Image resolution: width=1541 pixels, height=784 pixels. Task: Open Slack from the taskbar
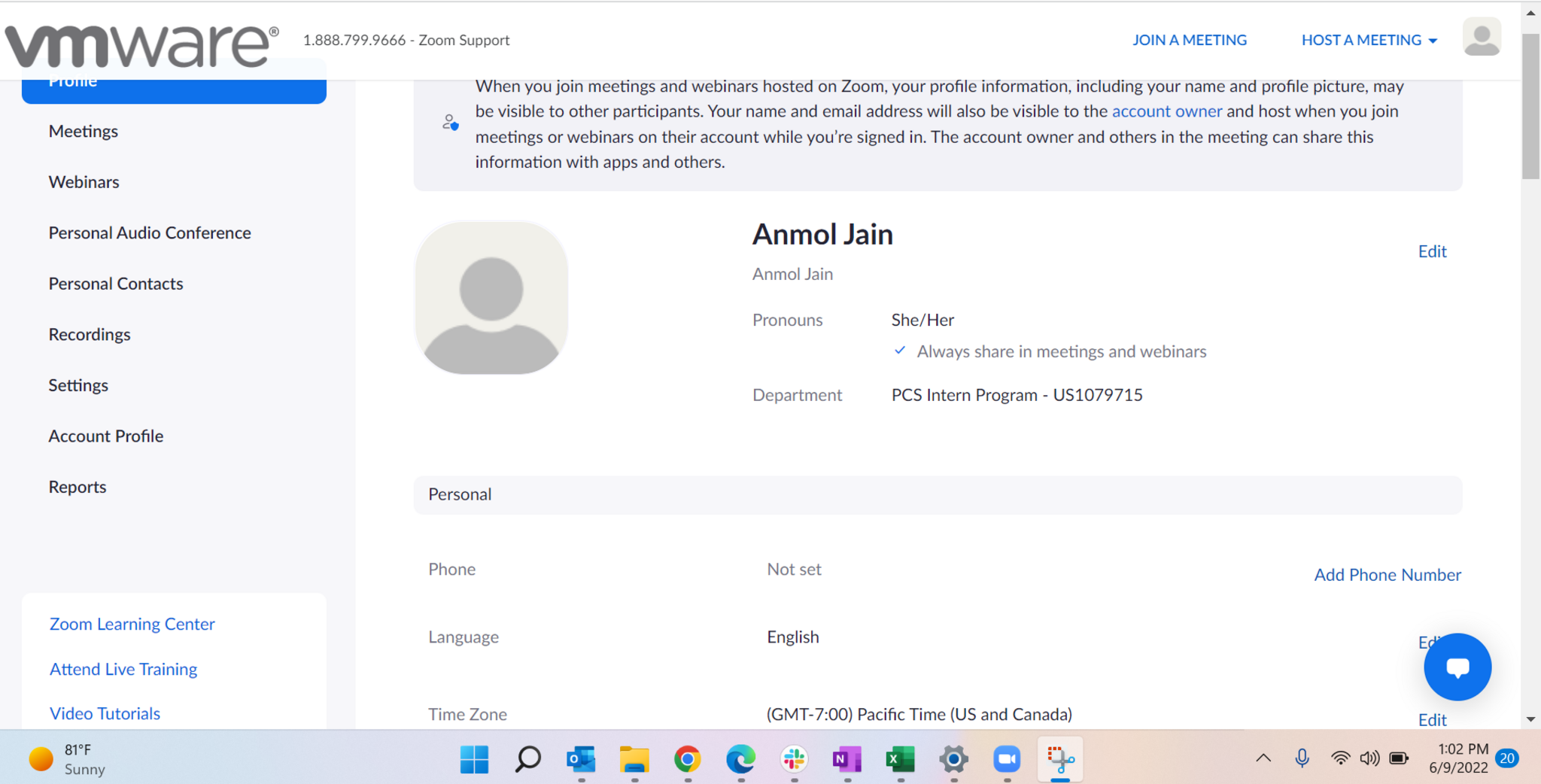pos(794,759)
